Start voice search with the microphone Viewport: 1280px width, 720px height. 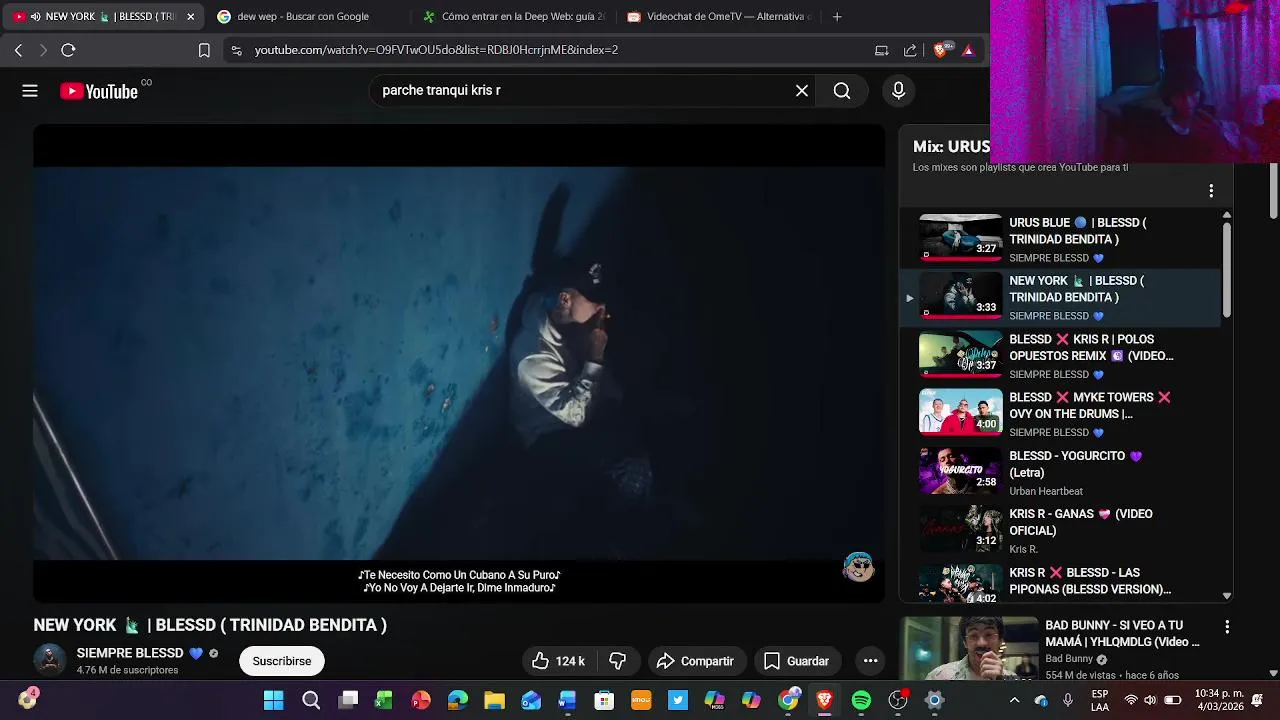tap(898, 91)
